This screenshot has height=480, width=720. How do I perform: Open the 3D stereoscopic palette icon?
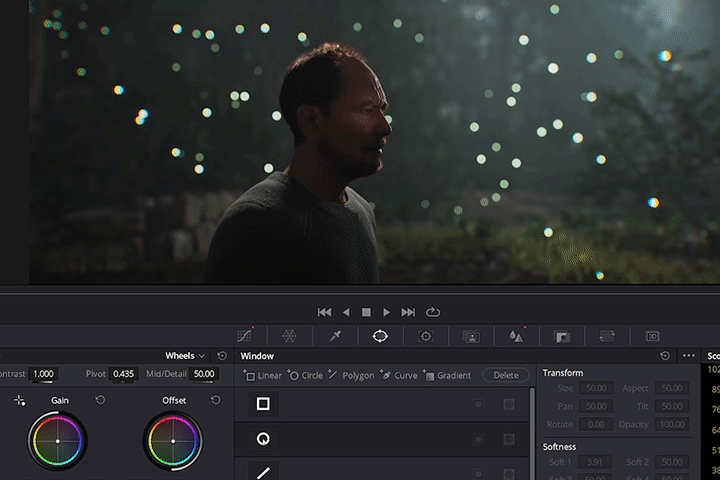click(652, 336)
